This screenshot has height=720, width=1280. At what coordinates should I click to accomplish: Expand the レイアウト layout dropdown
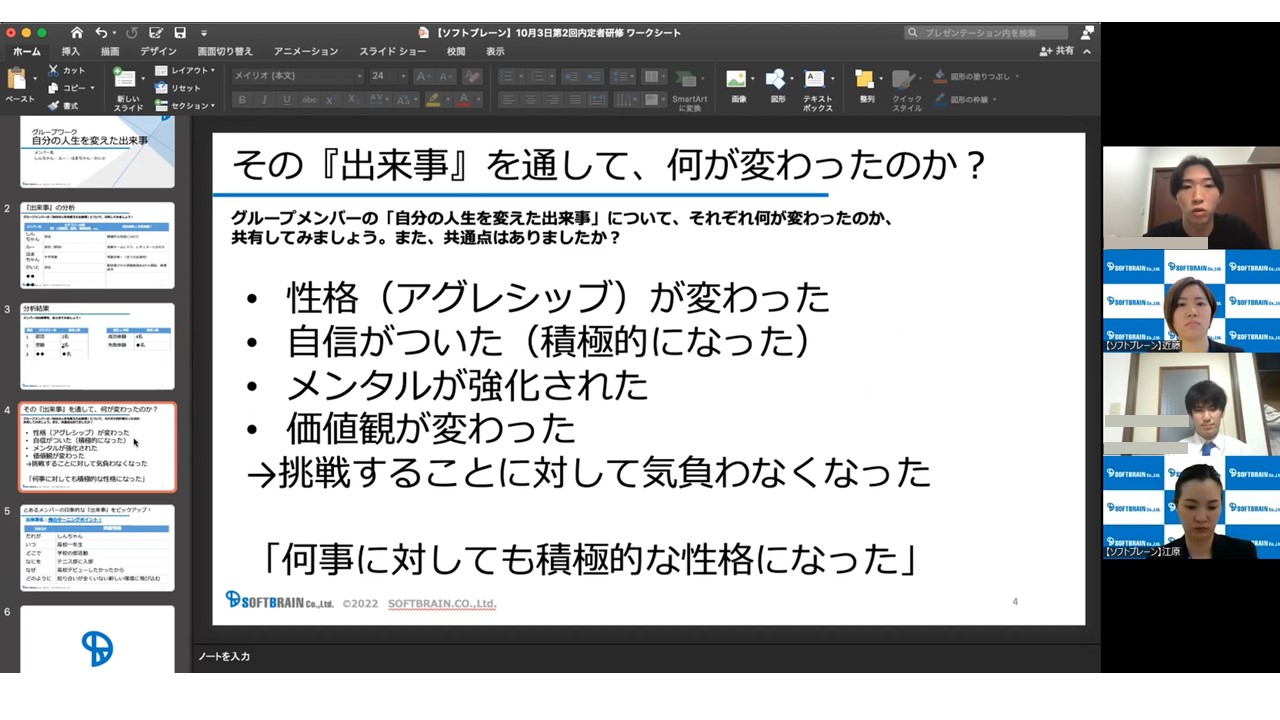185,71
